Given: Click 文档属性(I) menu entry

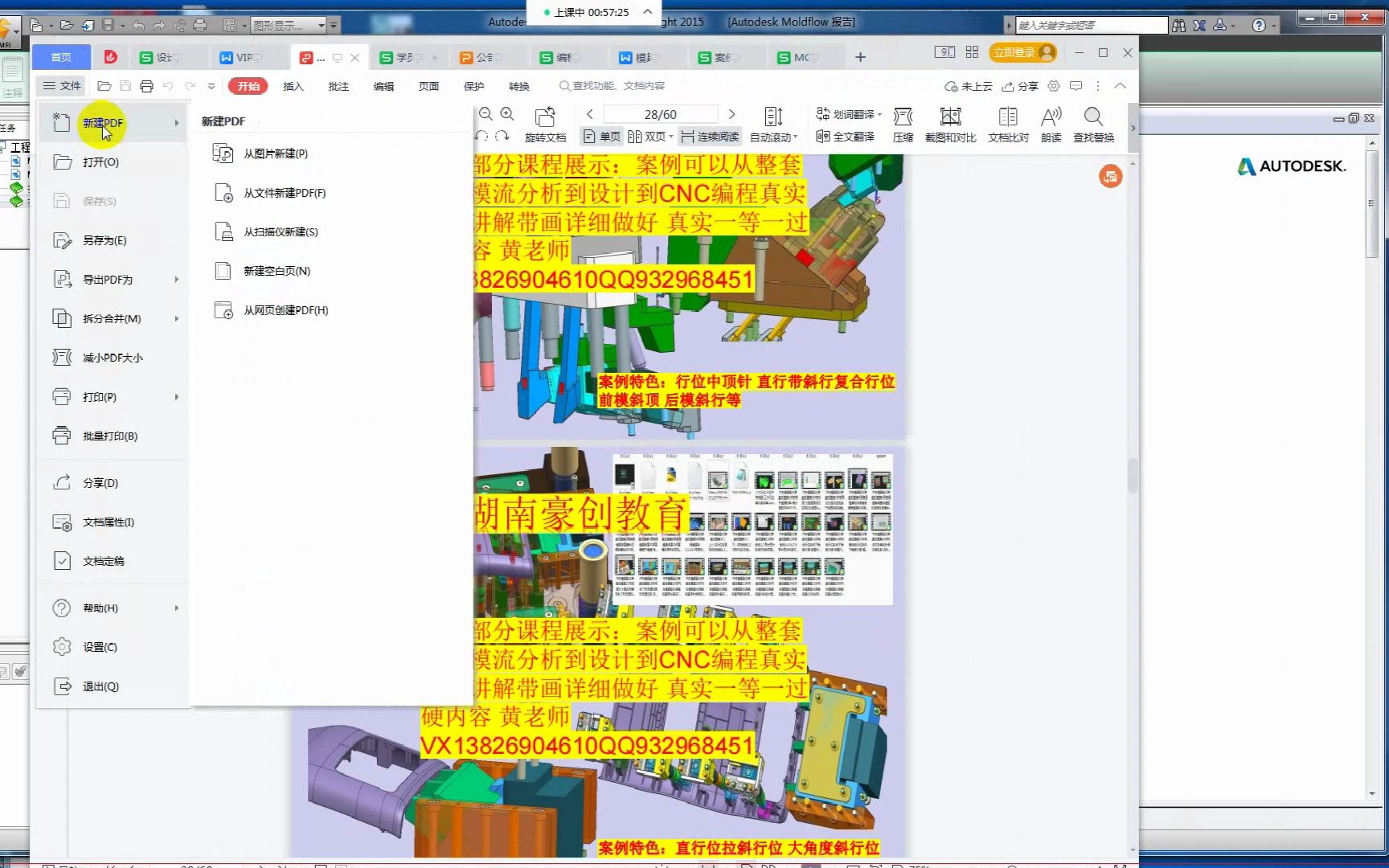Looking at the screenshot, I should pos(113,522).
